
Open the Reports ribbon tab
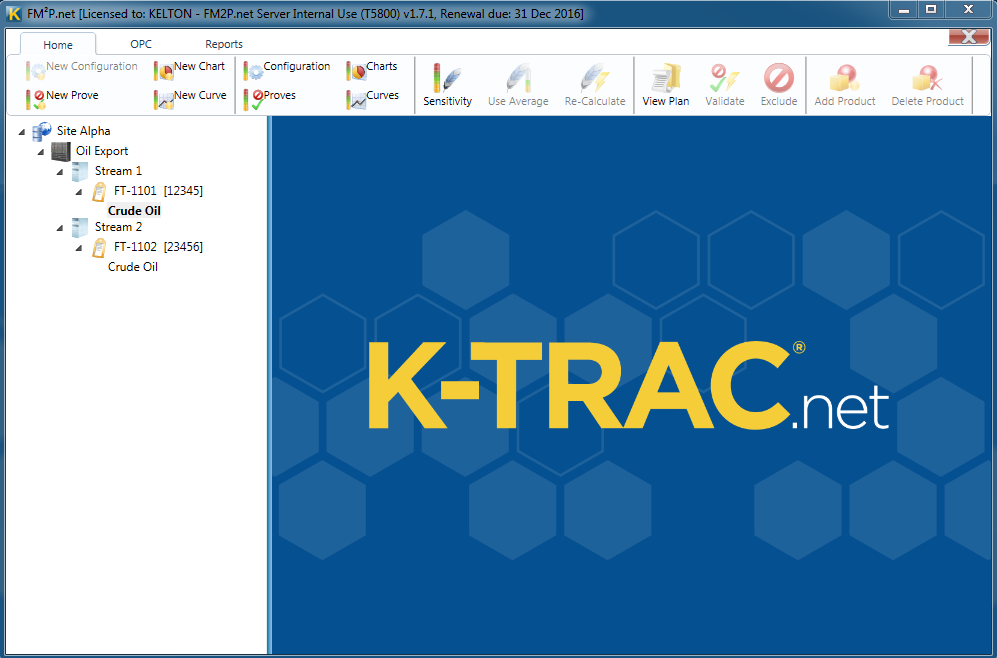coord(224,44)
